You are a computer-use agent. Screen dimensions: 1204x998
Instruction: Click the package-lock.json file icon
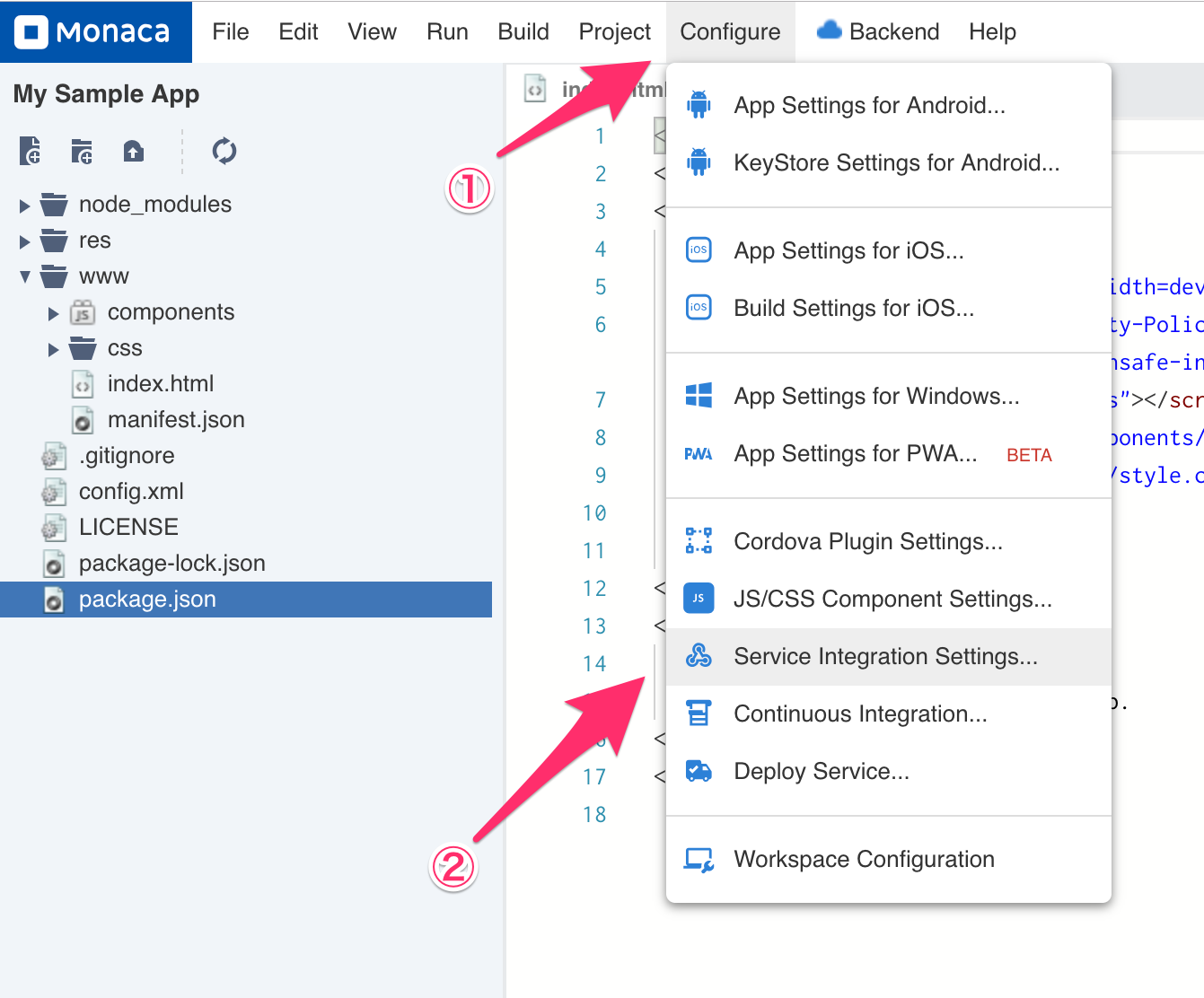pyautogui.click(x=54, y=564)
